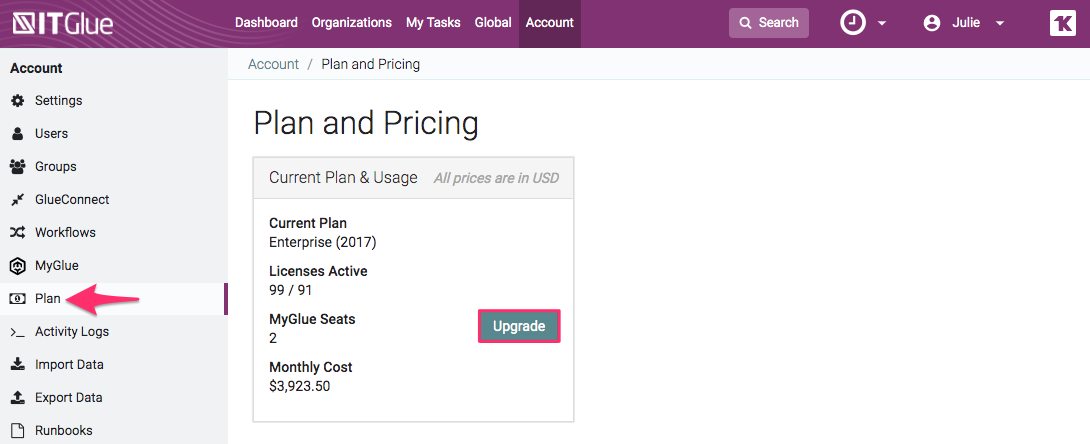The image size is (1090, 444).
Task: Click Enterprise (2017) plan value
Action: [323, 242]
